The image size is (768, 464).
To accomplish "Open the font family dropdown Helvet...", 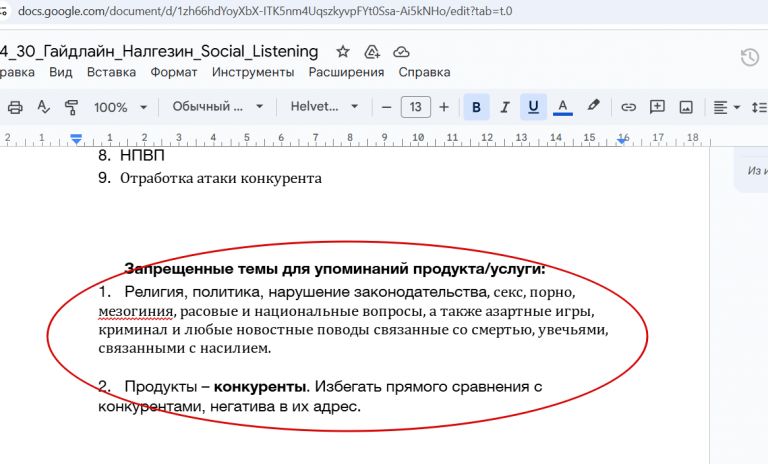I will click(x=324, y=106).
